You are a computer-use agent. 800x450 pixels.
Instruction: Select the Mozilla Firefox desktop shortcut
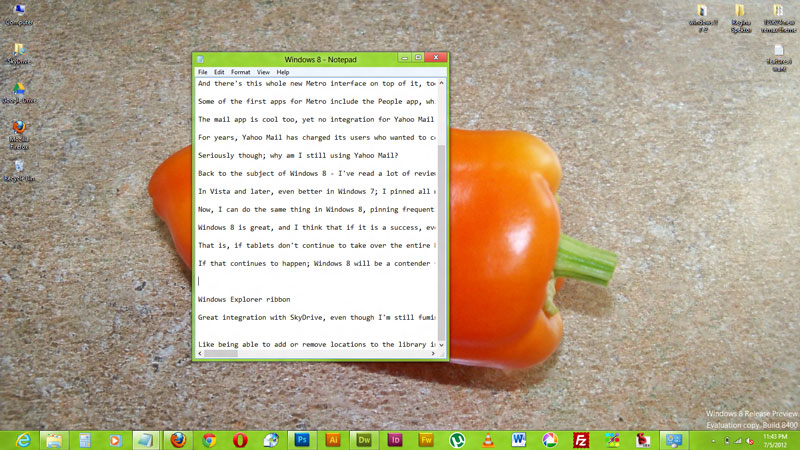(19, 135)
